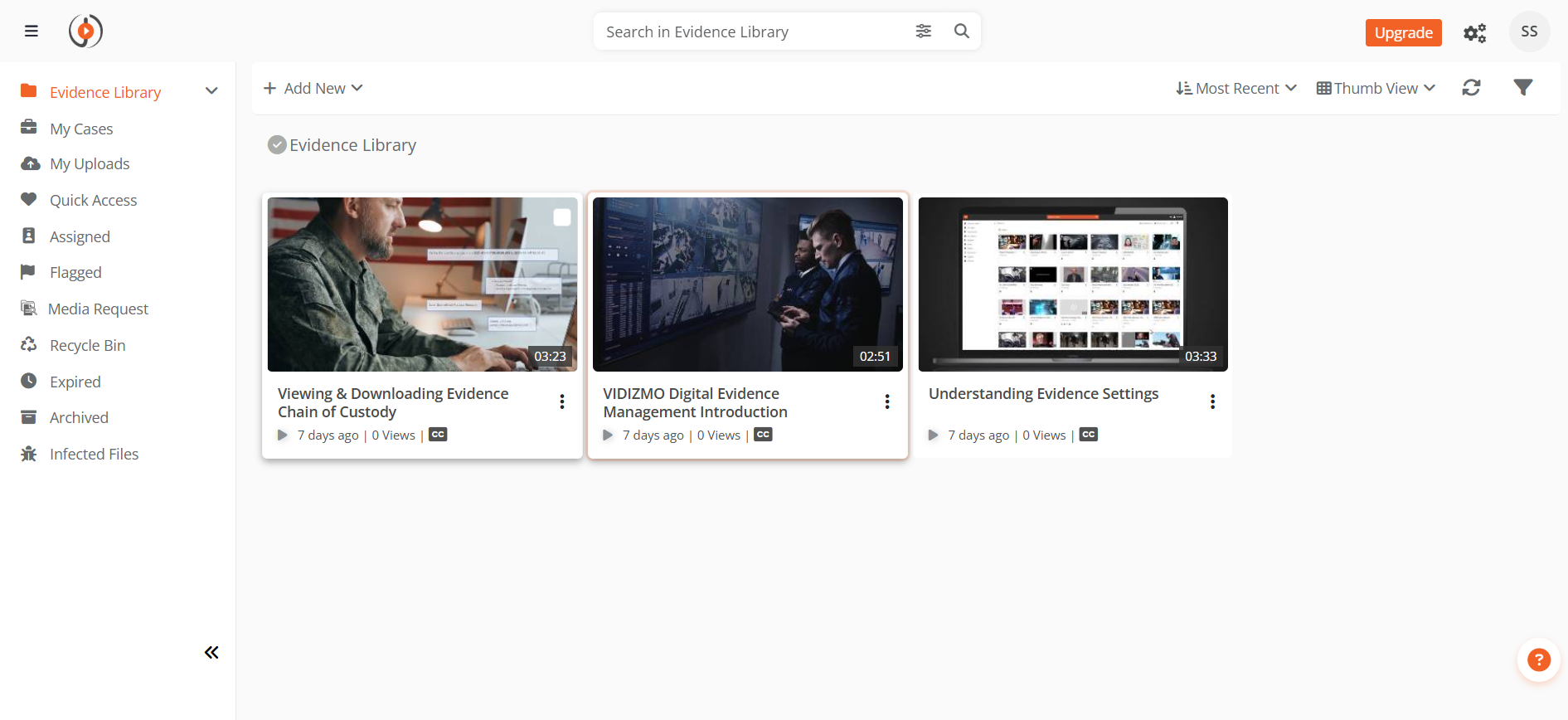The width and height of the screenshot is (1568, 720).
Task: Open Quick Access section
Action: [93, 200]
